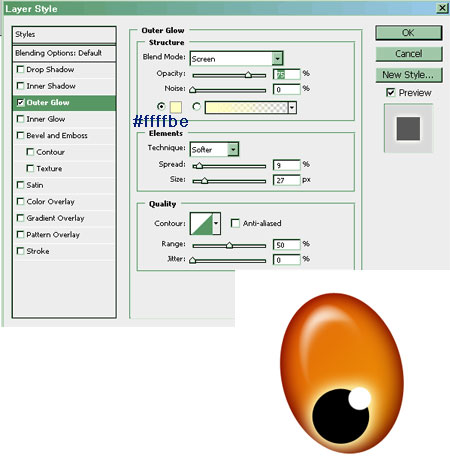Check the Bevel and Emboss checkbox
This screenshot has height=476, width=450.
(20, 135)
